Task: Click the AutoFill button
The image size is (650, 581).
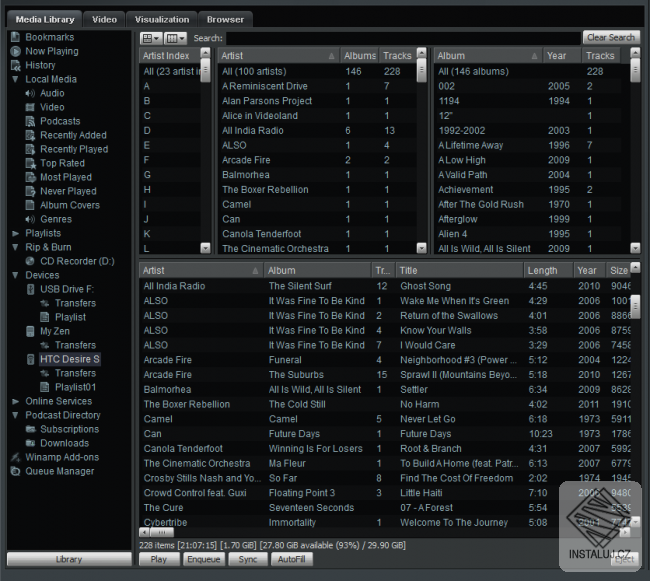Action: point(291,559)
